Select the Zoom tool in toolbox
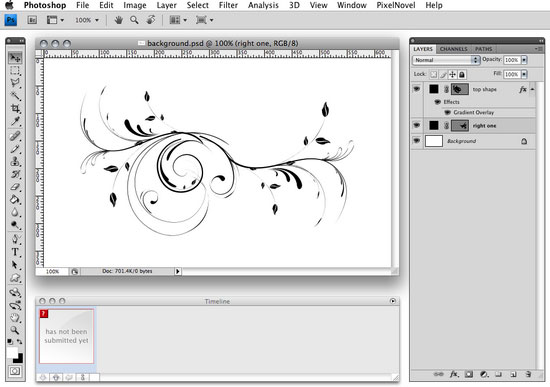The width and height of the screenshot is (550, 387). click(x=15, y=330)
